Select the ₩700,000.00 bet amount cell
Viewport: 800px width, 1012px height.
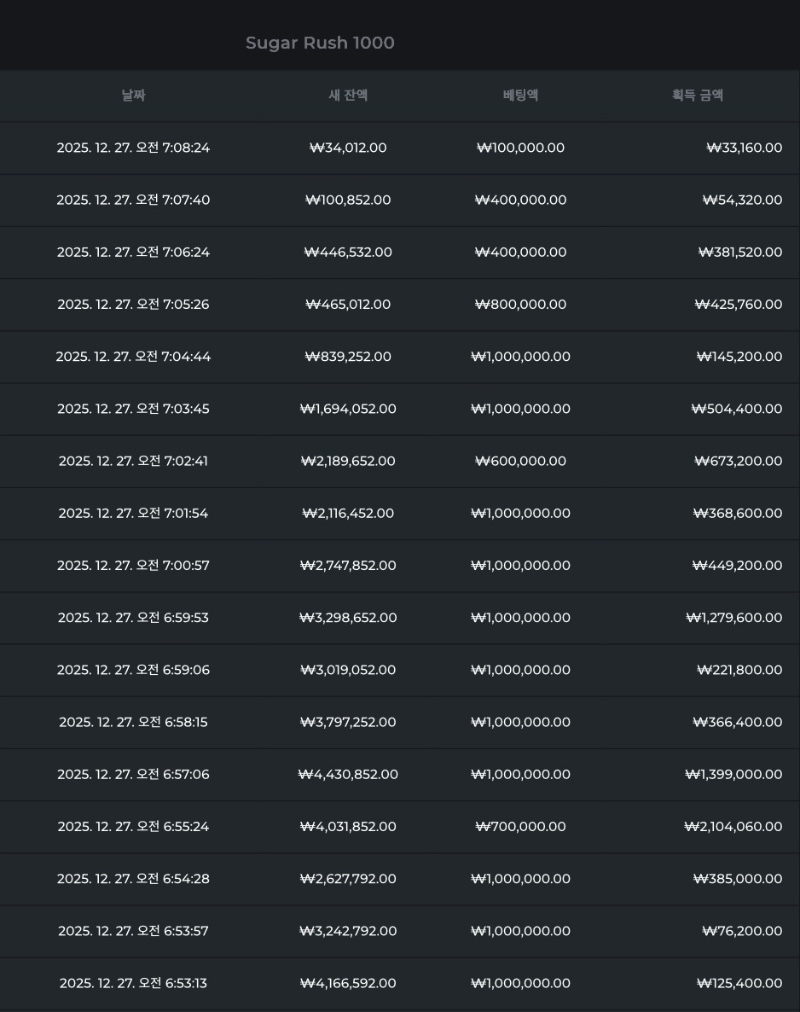[x=520, y=826]
